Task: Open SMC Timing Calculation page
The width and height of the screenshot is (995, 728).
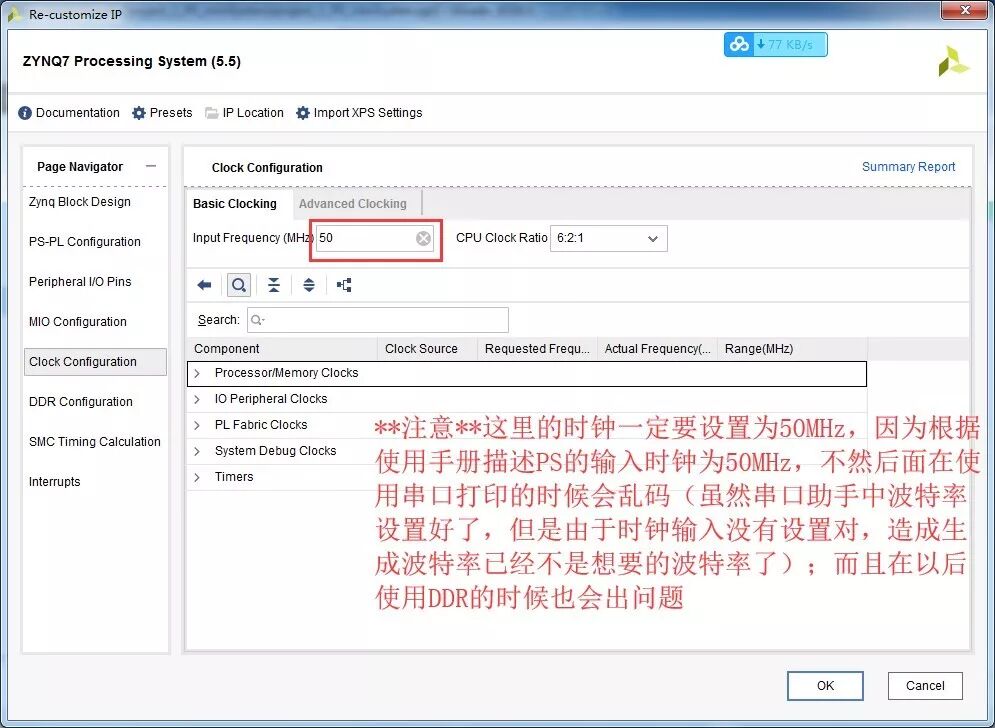Action: [95, 442]
